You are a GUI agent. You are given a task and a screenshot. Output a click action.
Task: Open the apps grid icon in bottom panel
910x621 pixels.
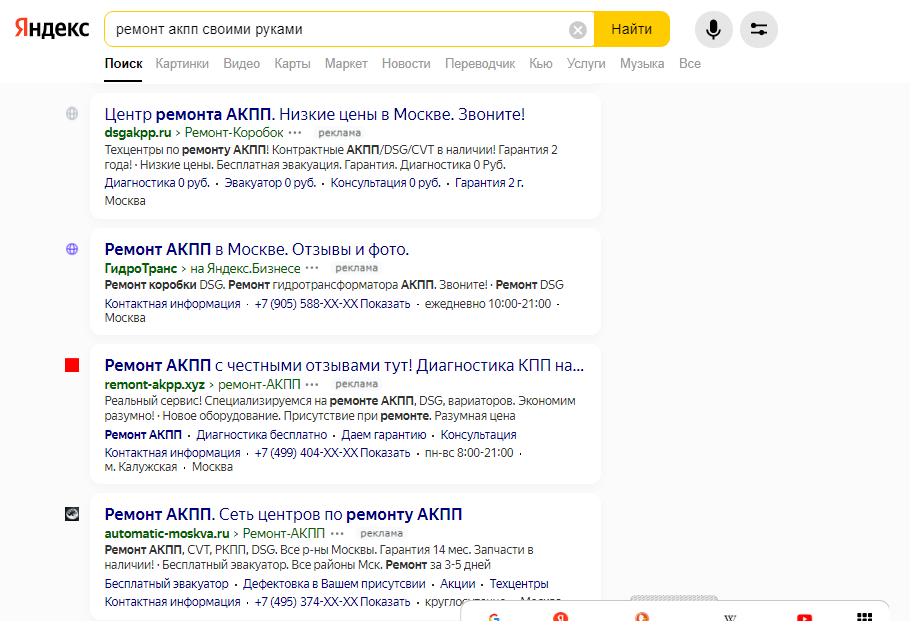(865, 617)
